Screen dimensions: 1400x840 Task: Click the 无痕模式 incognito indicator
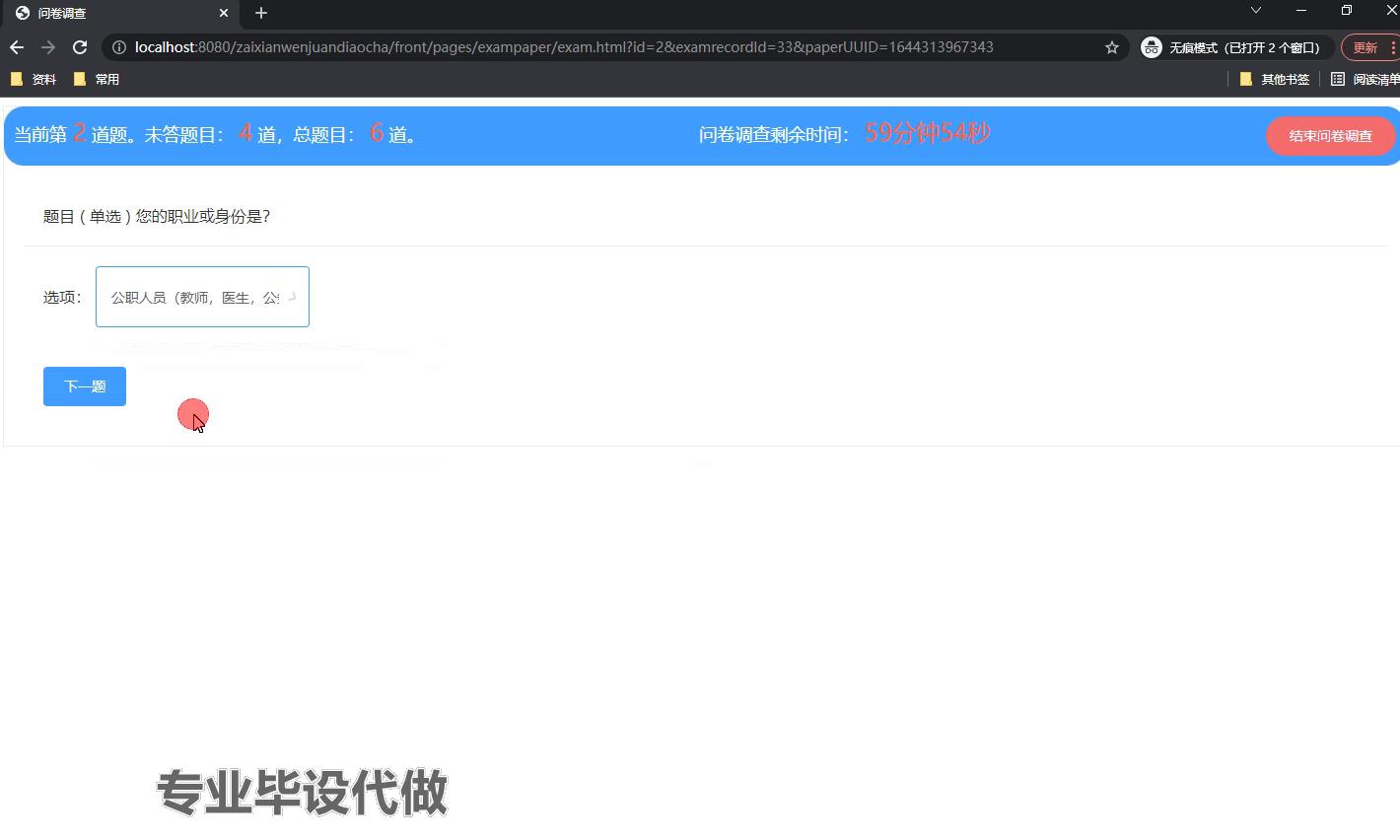coord(1230,47)
